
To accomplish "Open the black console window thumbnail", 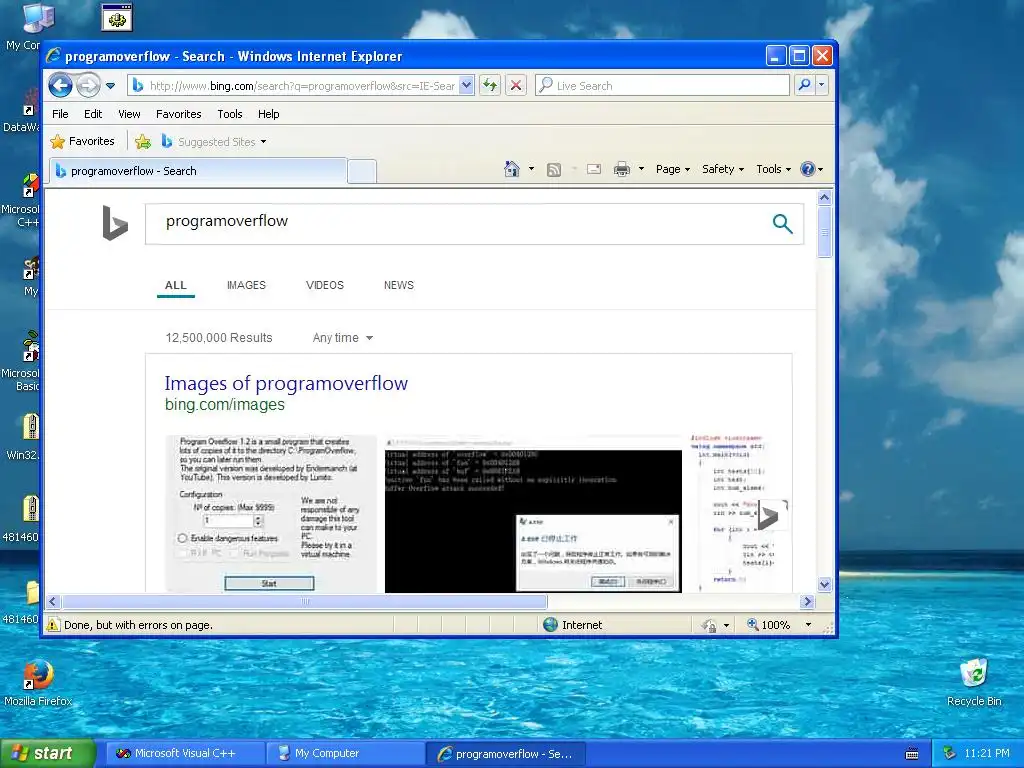I will pos(533,515).
